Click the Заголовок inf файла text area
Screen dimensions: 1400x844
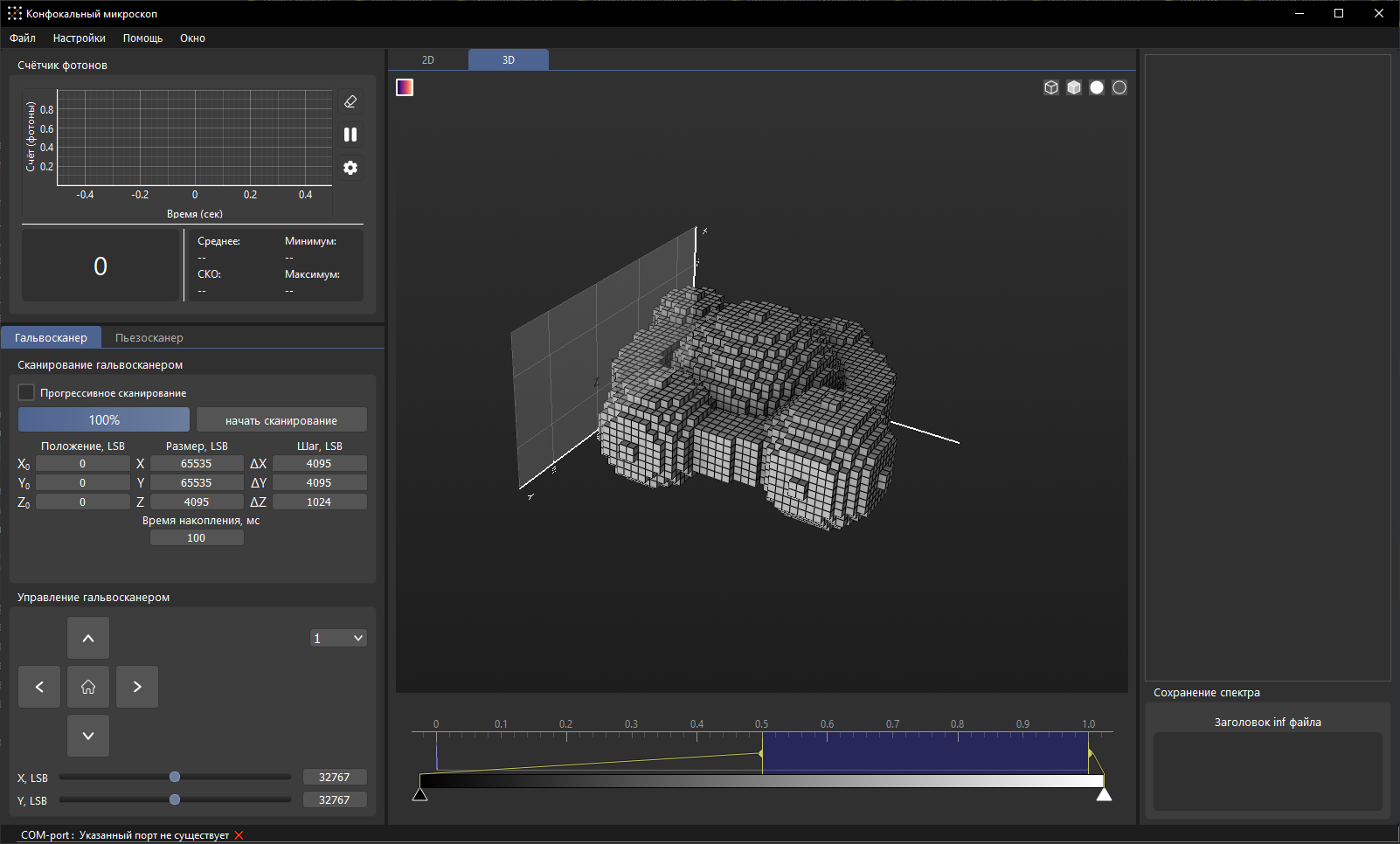[1268, 771]
